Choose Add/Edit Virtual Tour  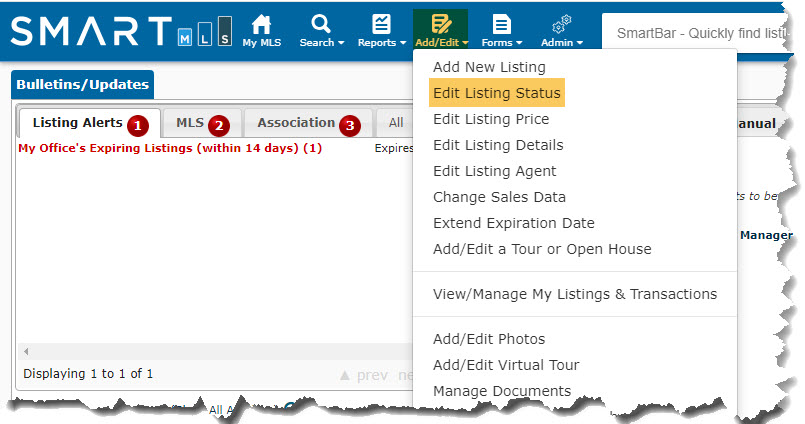pos(506,365)
